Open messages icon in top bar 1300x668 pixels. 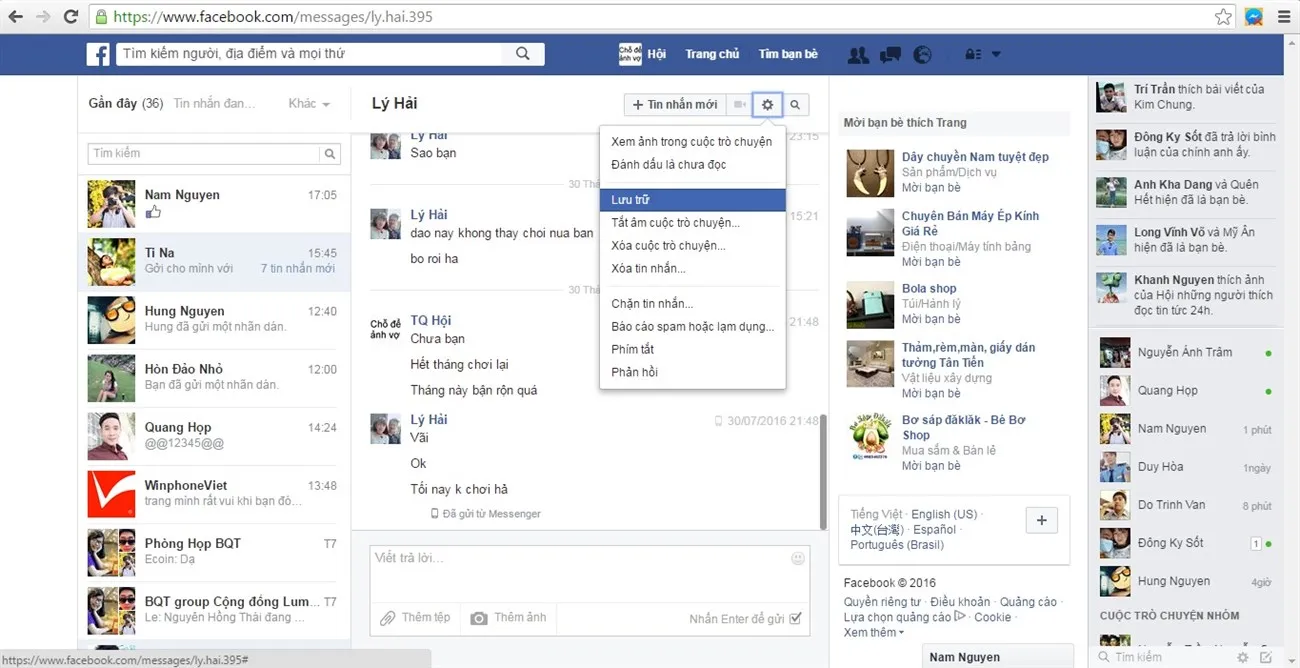(x=889, y=54)
